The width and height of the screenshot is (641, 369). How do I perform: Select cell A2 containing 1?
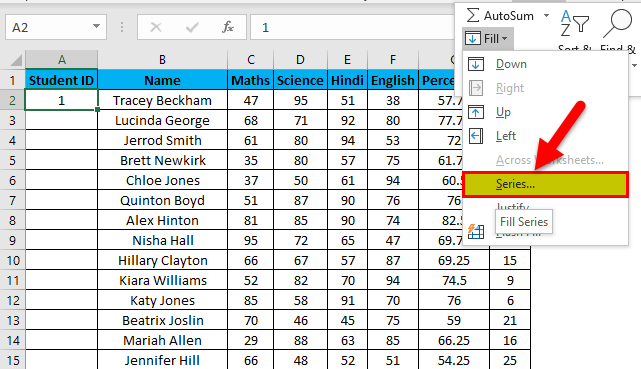point(62,100)
